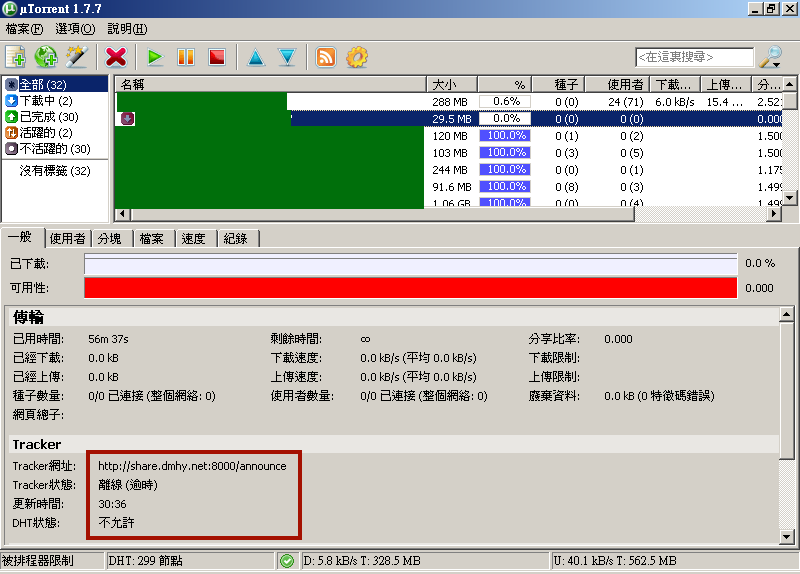The height and width of the screenshot is (574, 800).
Task: Click the µTorrent title bar logo
Action: [9, 9]
